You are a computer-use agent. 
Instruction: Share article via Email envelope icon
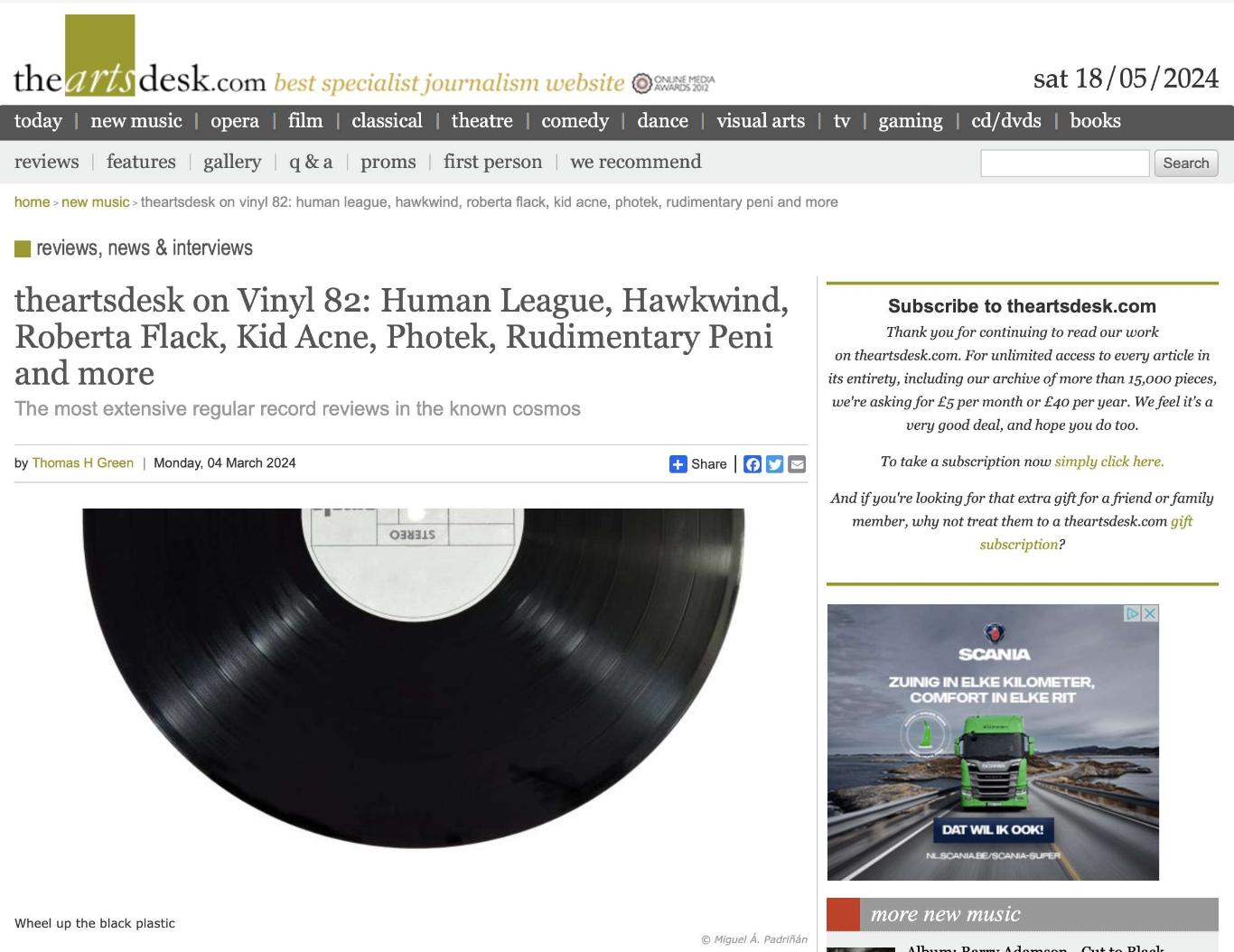(x=797, y=464)
